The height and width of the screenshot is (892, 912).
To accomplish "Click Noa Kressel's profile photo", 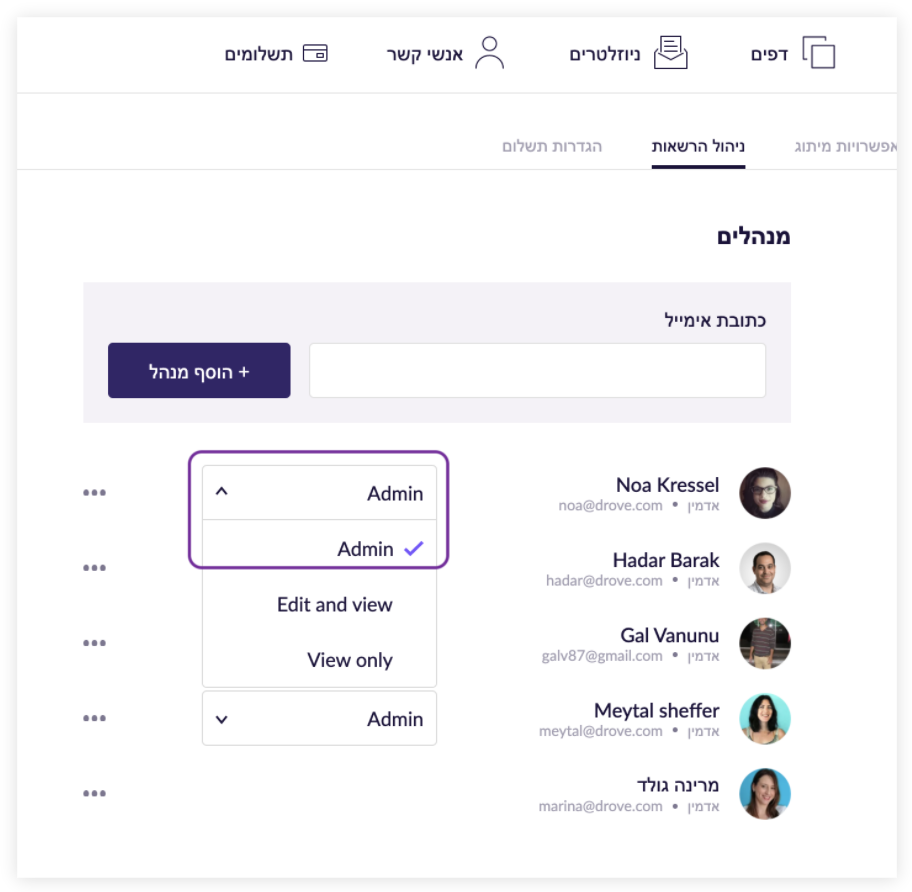I will (x=765, y=493).
